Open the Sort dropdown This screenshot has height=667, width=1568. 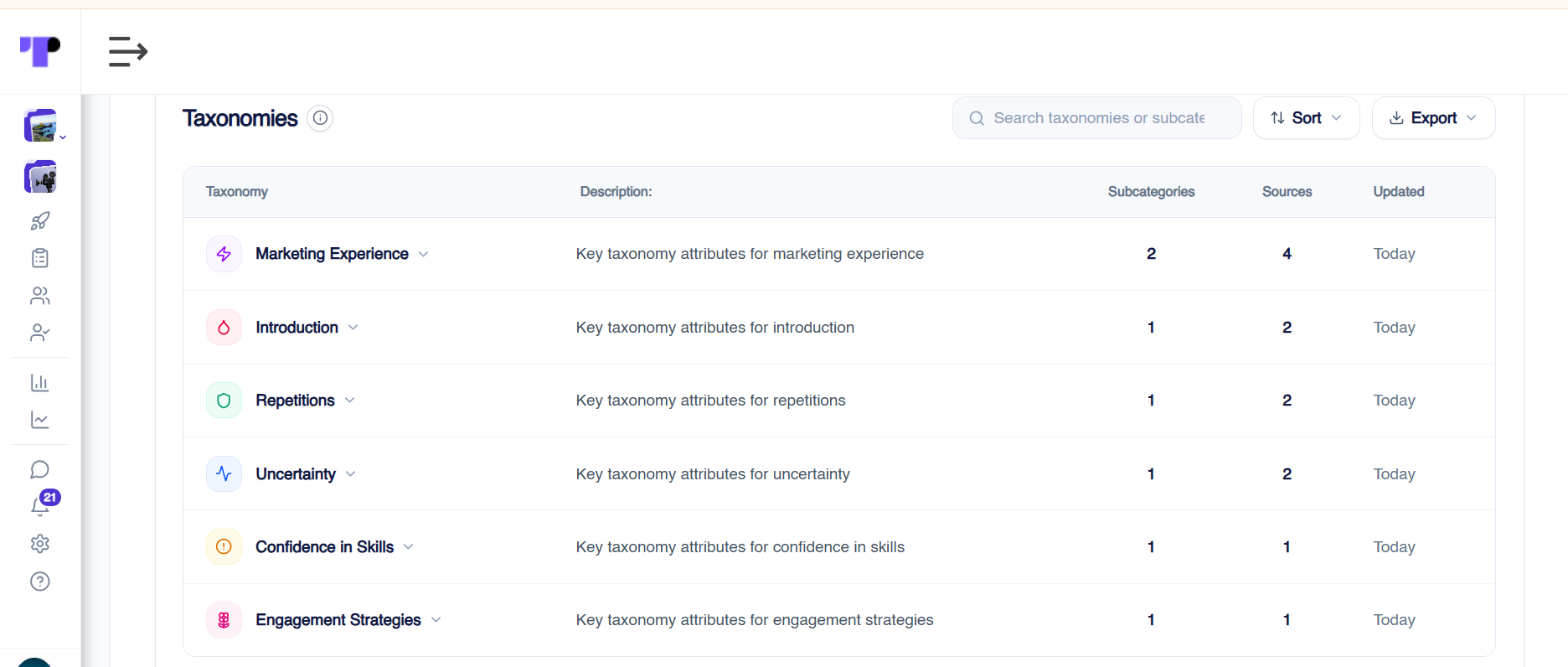pyautogui.click(x=1306, y=118)
